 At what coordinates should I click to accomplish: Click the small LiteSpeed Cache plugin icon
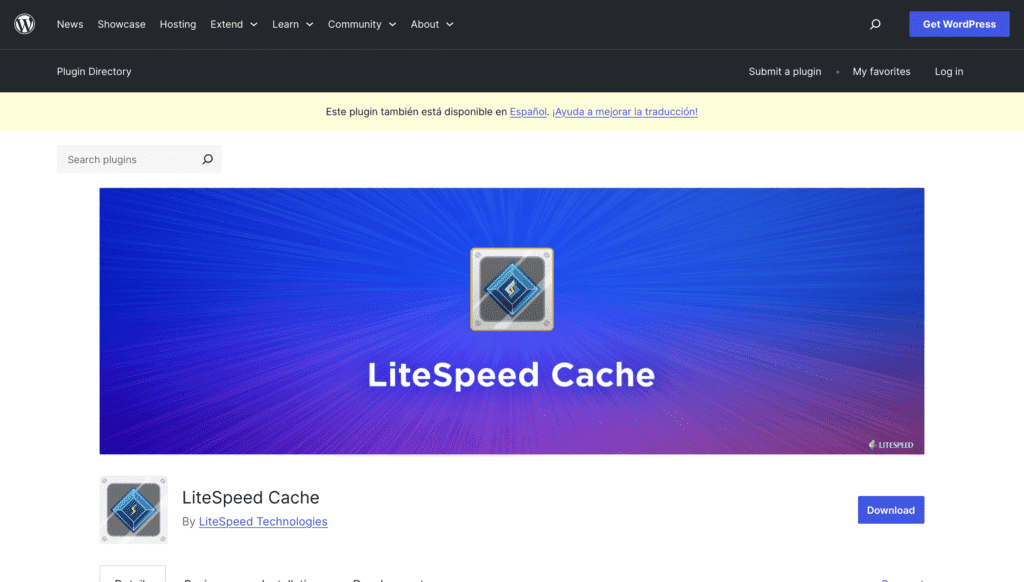click(134, 509)
